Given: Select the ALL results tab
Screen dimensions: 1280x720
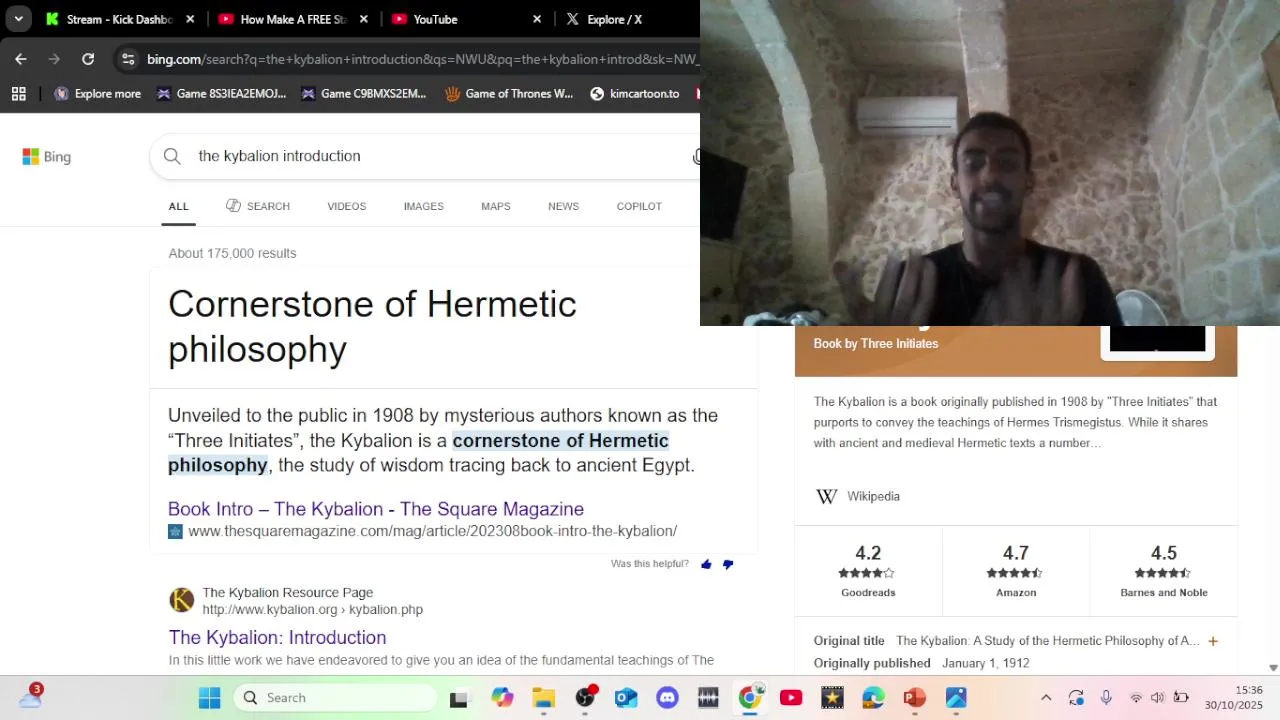Looking at the screenshot, I should pos(178,206).
